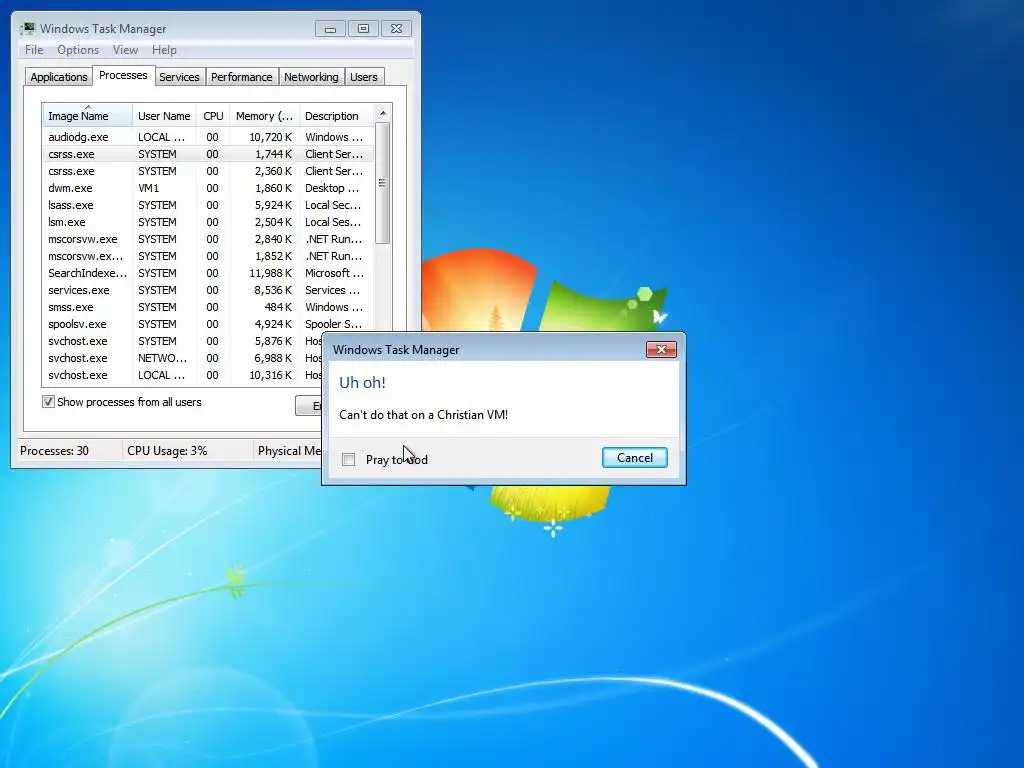Click the Spooler S... description cell
Screen dimensions: 1024x768
point(334,324)
